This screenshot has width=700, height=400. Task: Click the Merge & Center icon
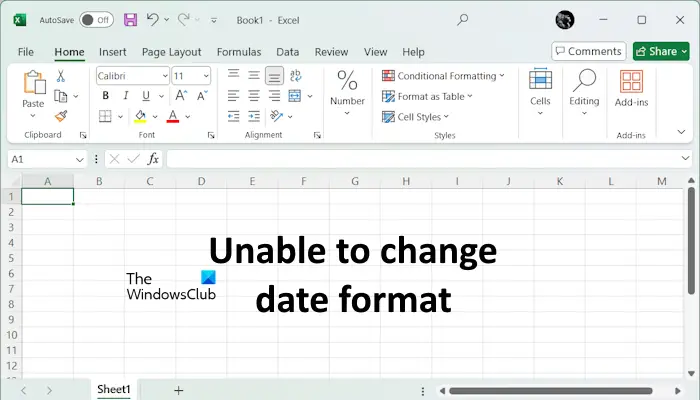pos(295,96)
